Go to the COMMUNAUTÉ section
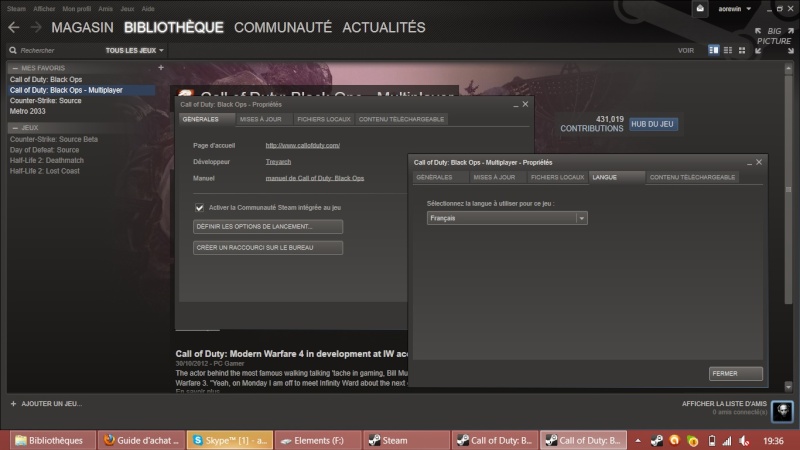This screenshot has height=450, width=800. pos(283,28)
